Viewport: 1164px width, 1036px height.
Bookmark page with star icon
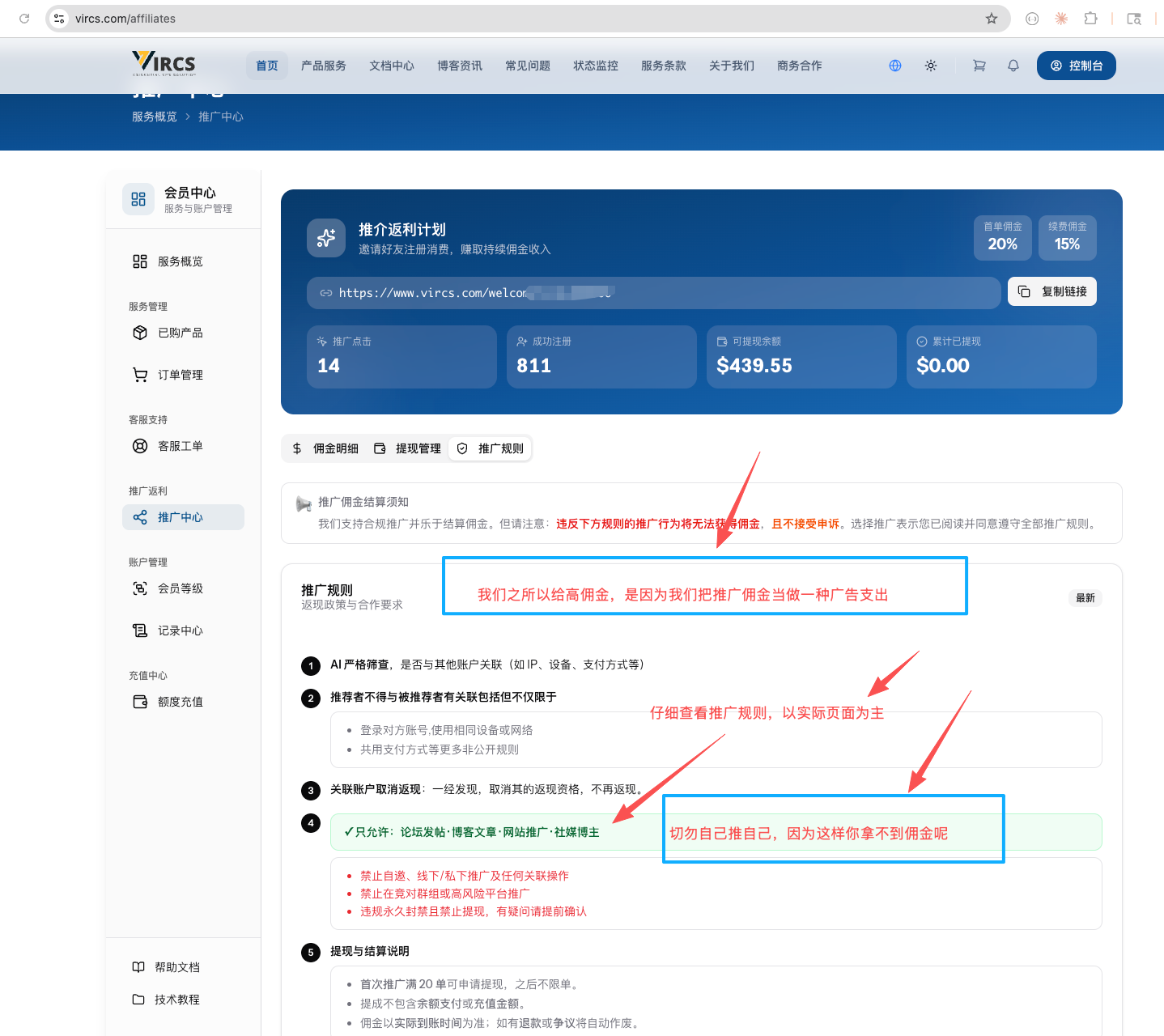click(x=992, y=19)
